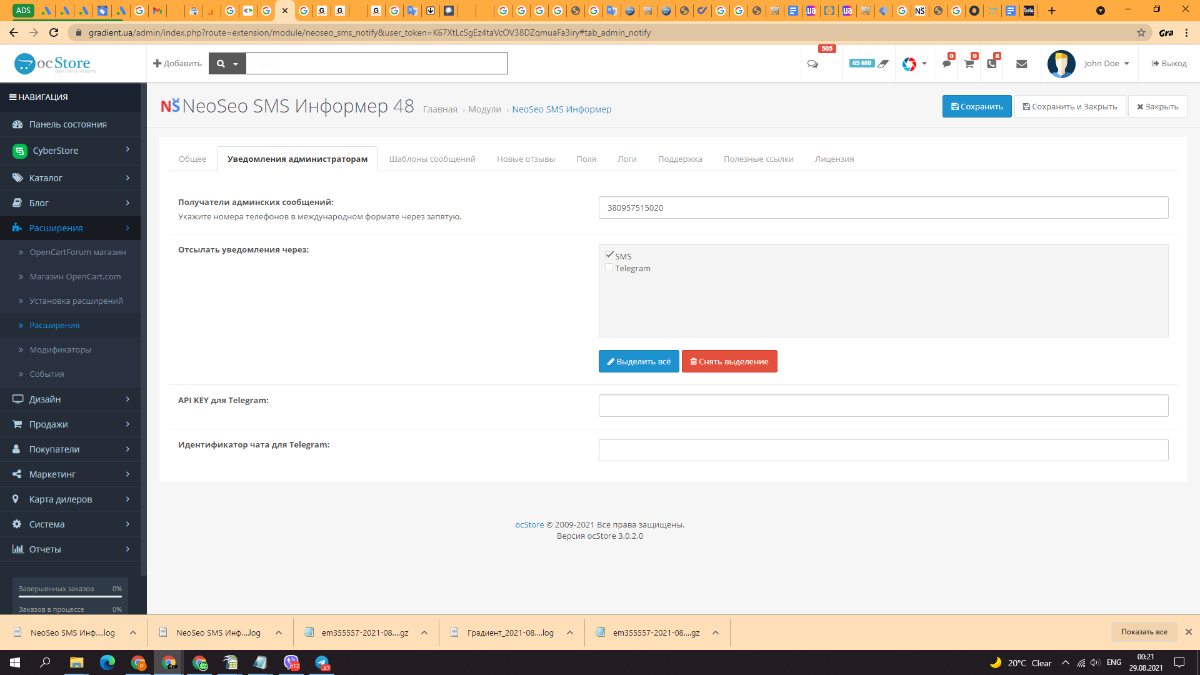Viewport: 1200px width, 675px height.
Task: Click the Закрыть button
Action: click(x=1158, y=106)
